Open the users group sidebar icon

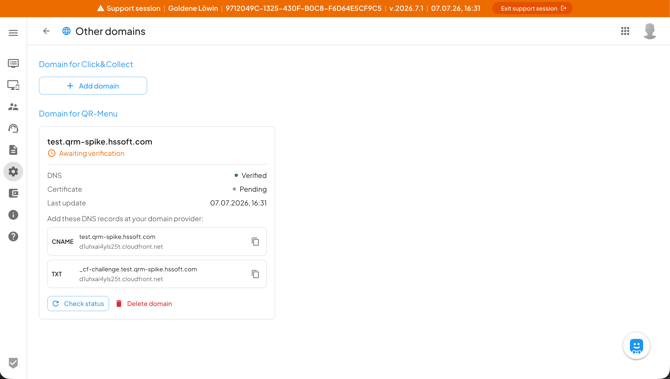pyautogui.click(x=13, y=107)
